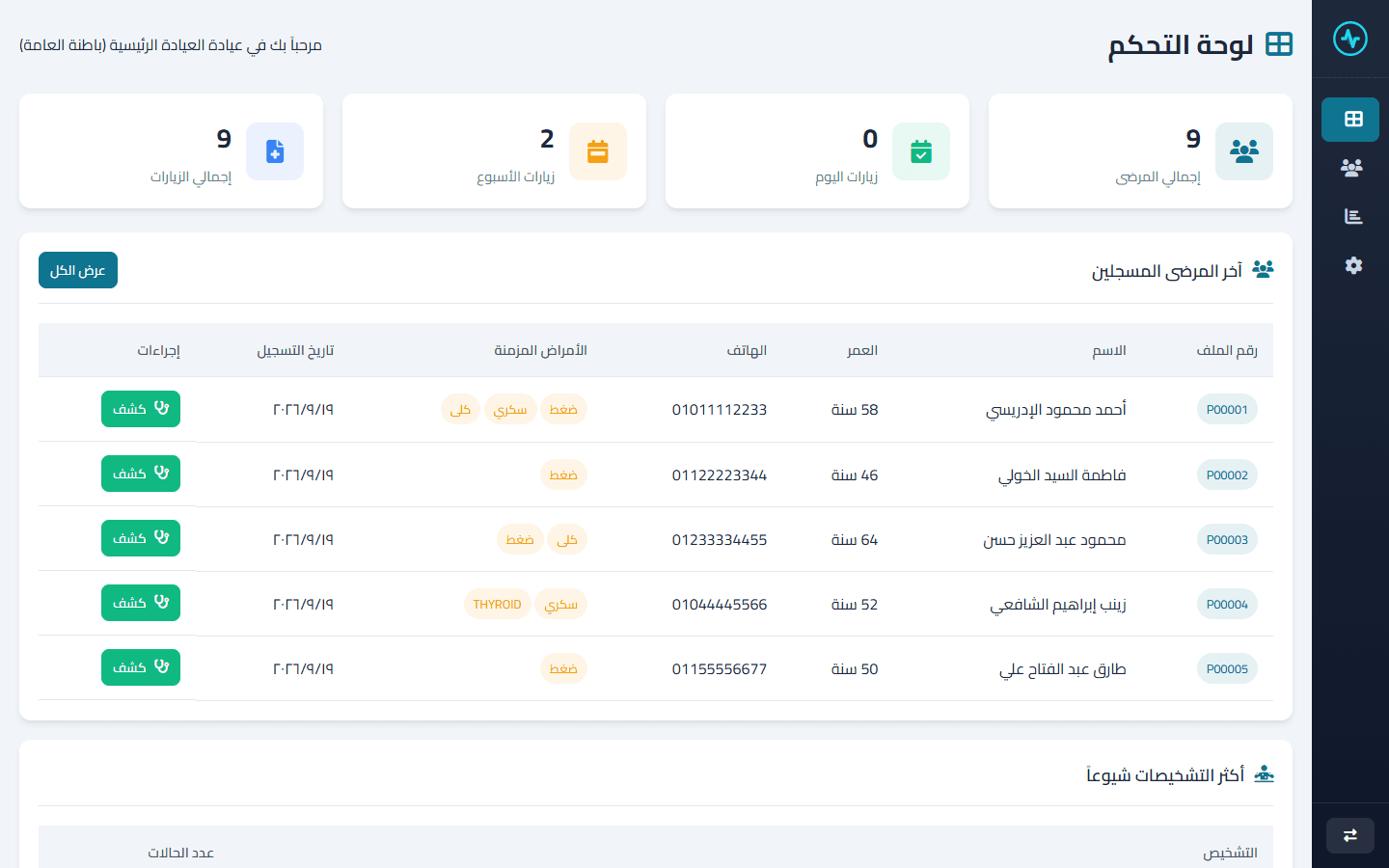The width and height of the screenshot is (1389, 868).
Task: Click patient name فاطمة السيد الخولي
Action: pyautogui.click(x=1062, y=475)
